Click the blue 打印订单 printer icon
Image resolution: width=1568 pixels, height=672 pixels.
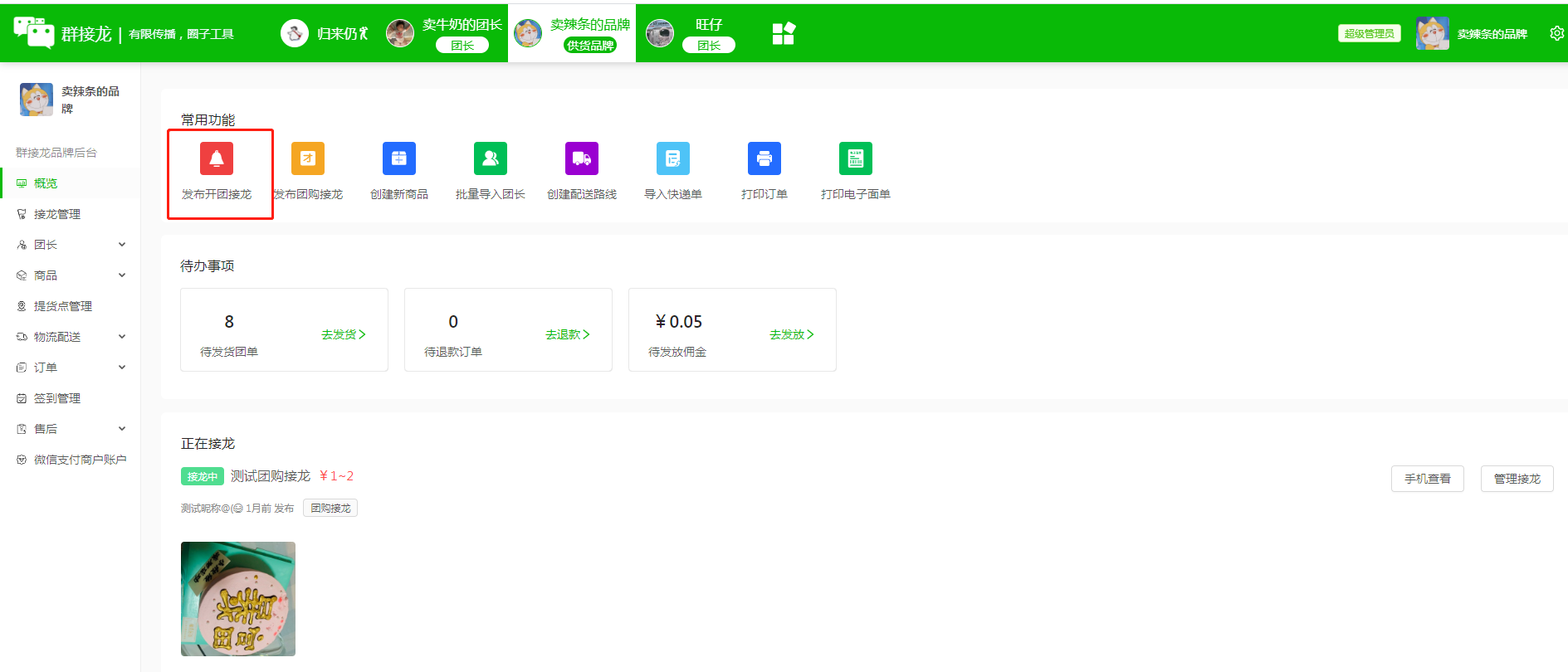(764, 158)
